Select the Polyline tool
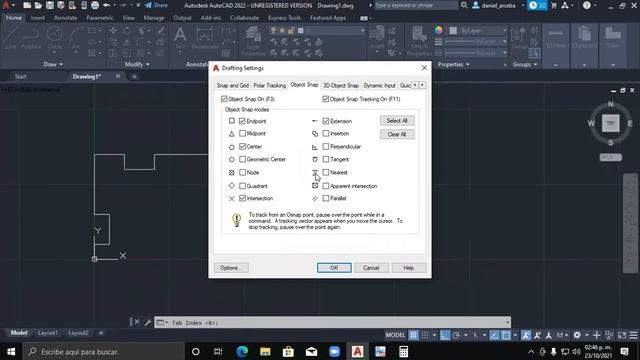Screen dimensions: 640x360 point(31,38)
